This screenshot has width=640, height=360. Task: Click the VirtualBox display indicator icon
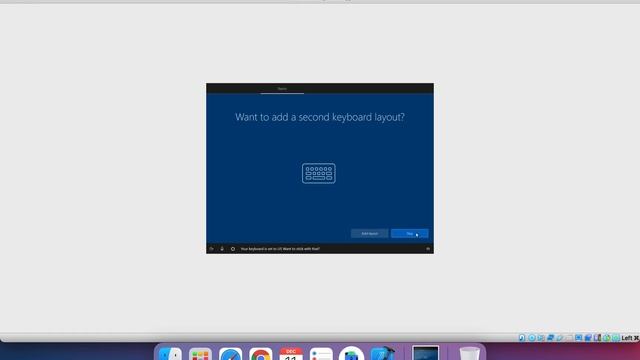(578, 338)
